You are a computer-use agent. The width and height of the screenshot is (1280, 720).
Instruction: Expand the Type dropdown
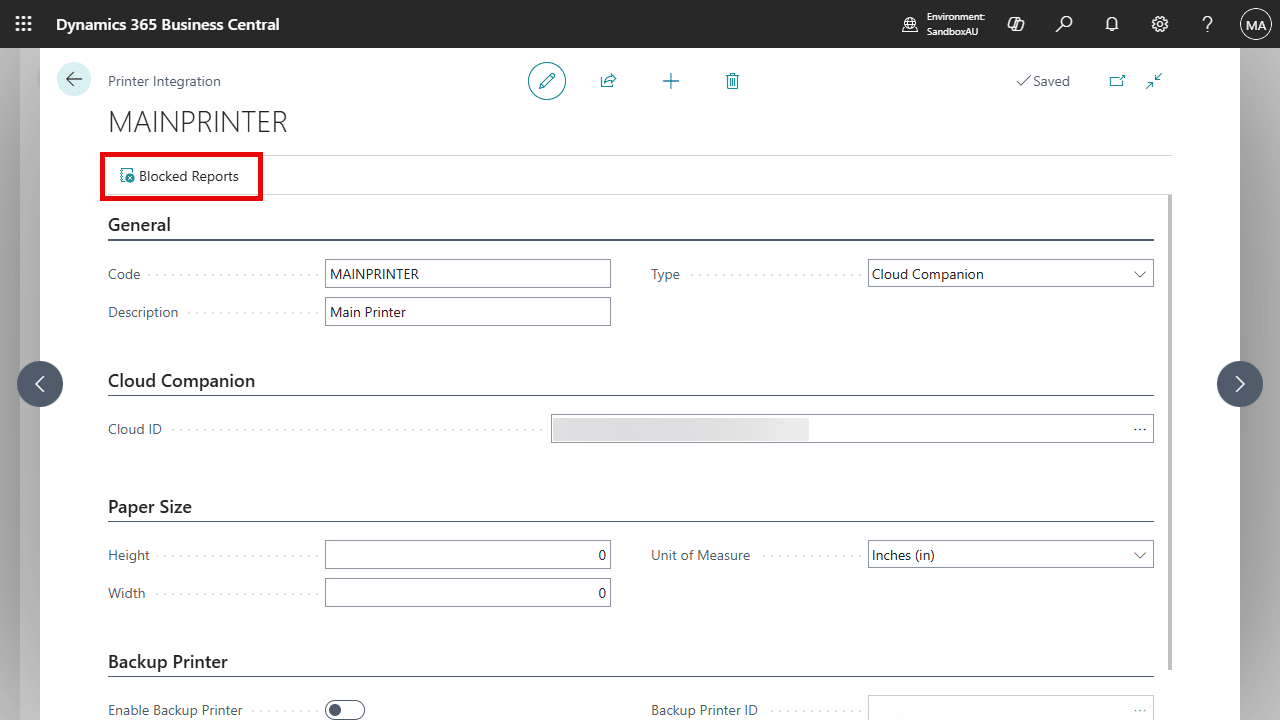click(1140, 274)
